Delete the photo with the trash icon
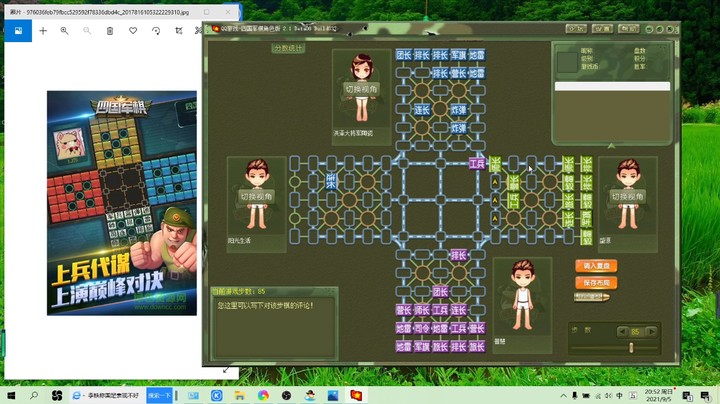Image resolution: width=720 pixels, height=404 pixels. click(x=110, y=31)
